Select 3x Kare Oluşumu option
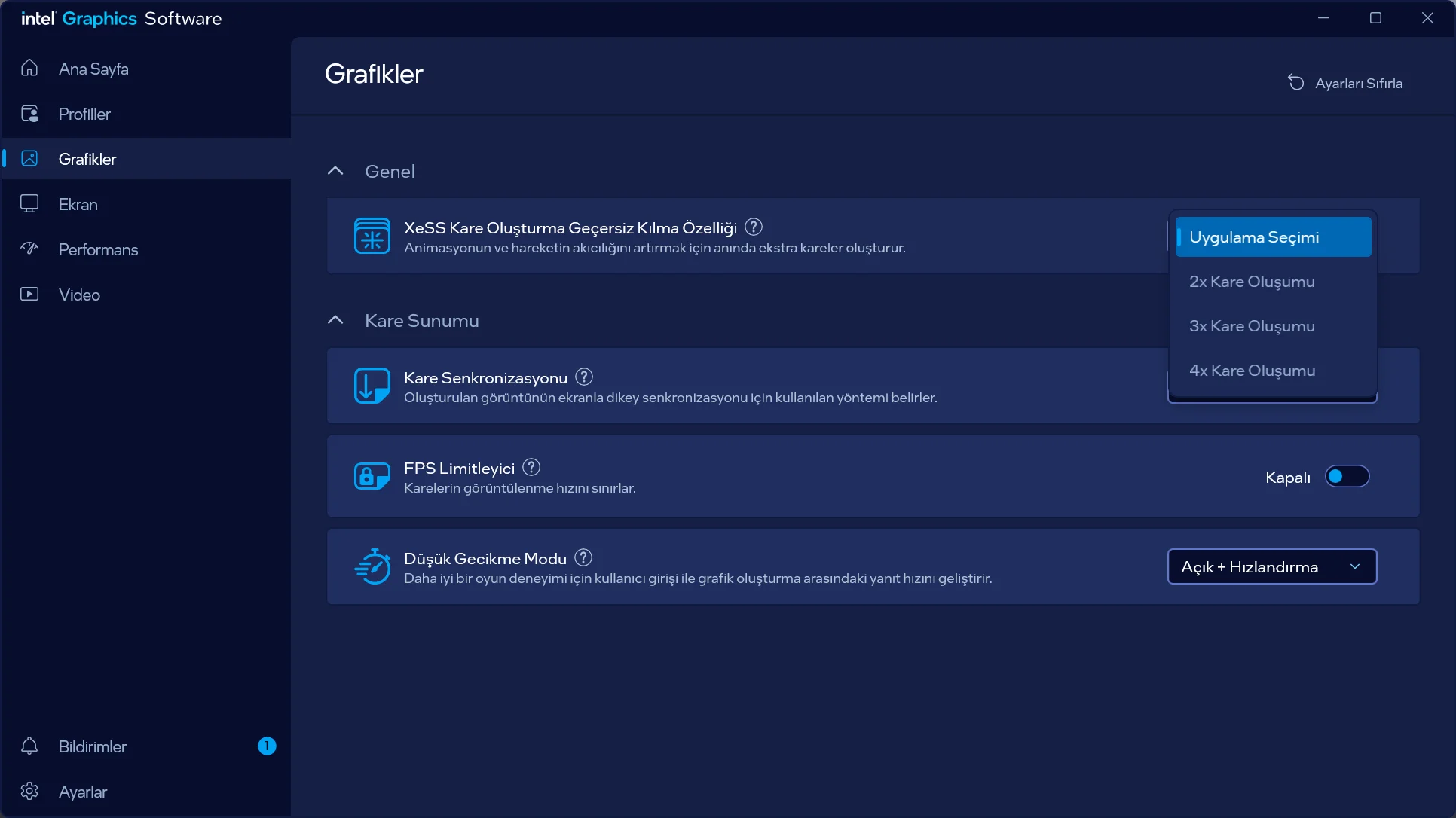 click(1252, 326)
